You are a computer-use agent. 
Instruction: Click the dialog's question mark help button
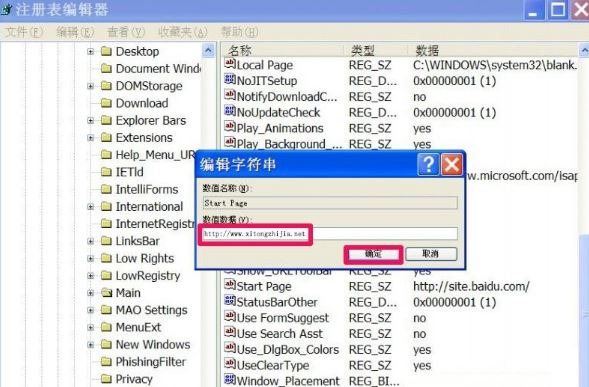428,164
